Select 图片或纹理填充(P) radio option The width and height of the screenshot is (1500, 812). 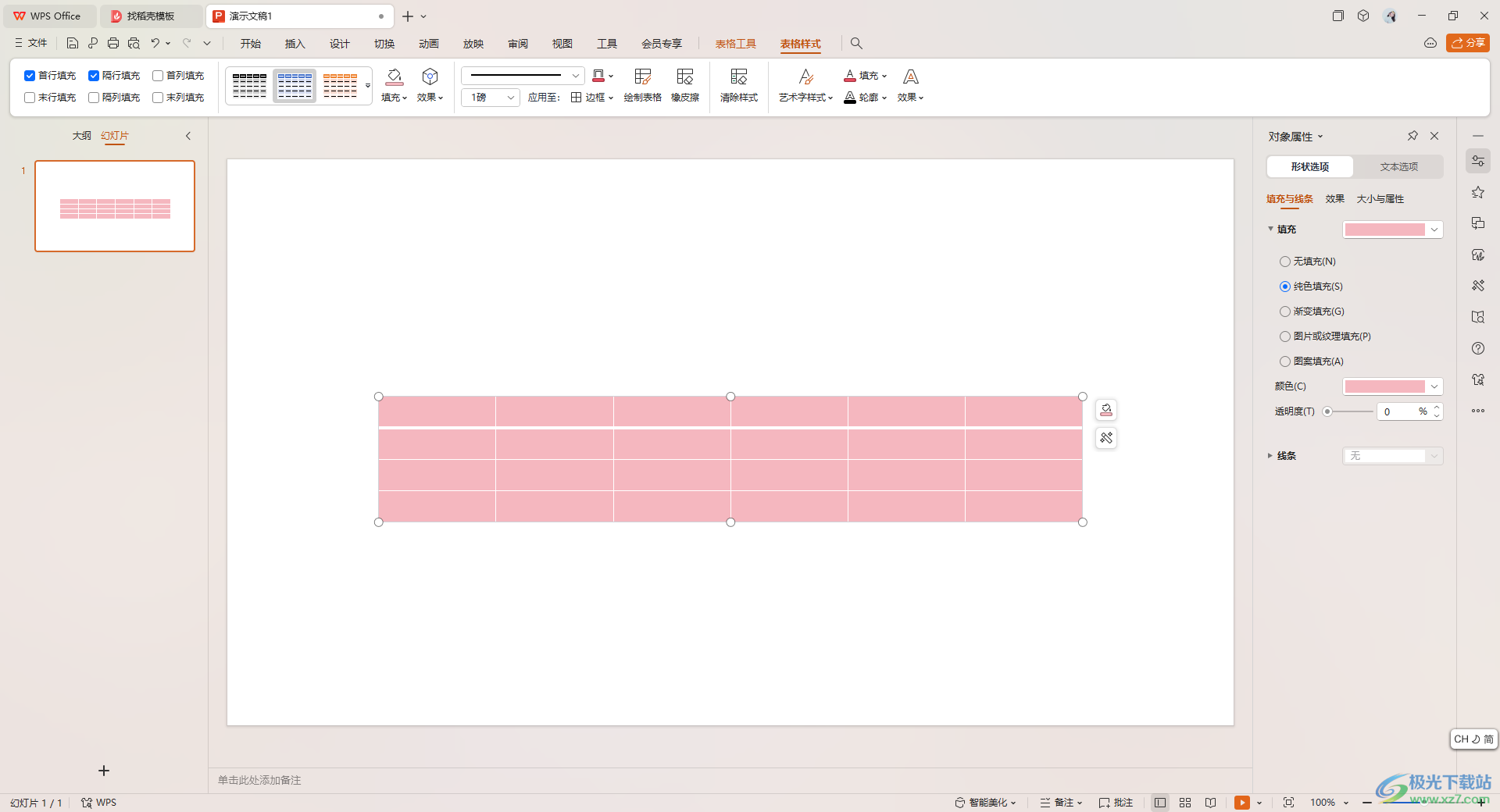point(1285,337)
